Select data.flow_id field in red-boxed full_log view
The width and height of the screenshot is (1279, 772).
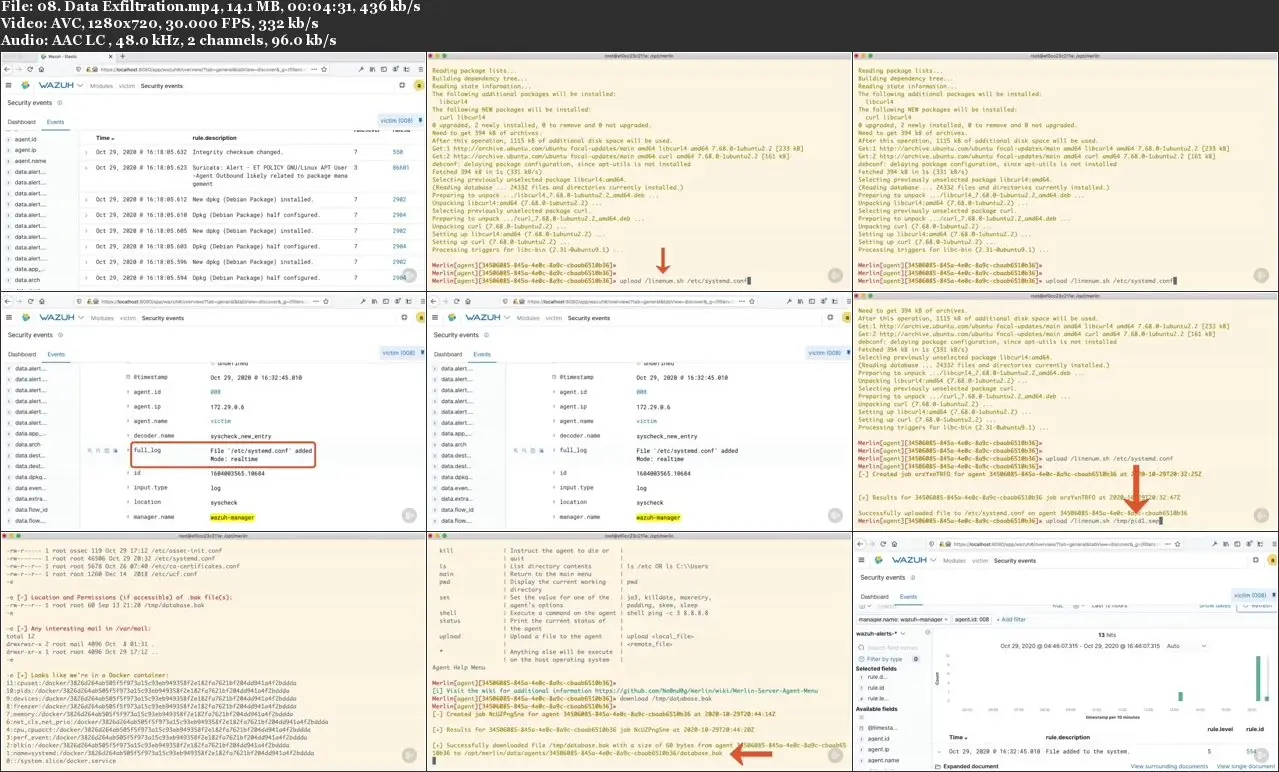click(32, 509)
